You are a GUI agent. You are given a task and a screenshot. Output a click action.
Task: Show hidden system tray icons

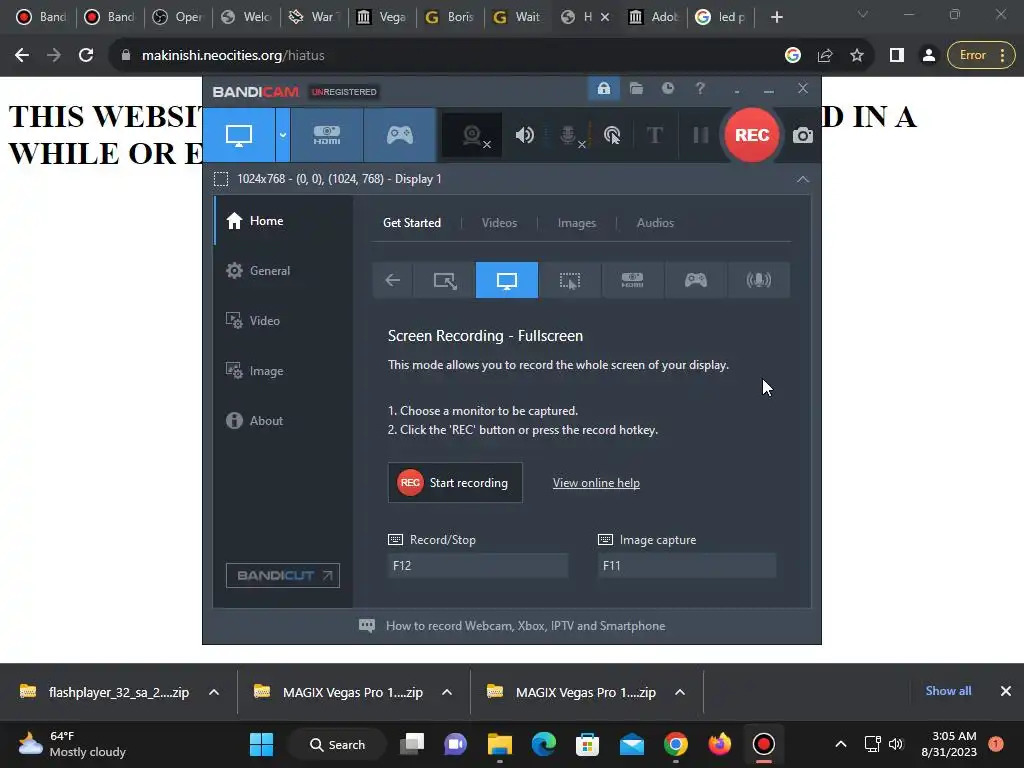(x=841, y=744)
